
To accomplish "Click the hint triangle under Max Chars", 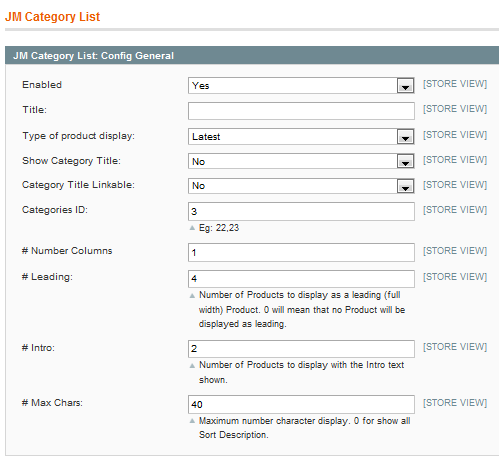I will coord(192,421).
